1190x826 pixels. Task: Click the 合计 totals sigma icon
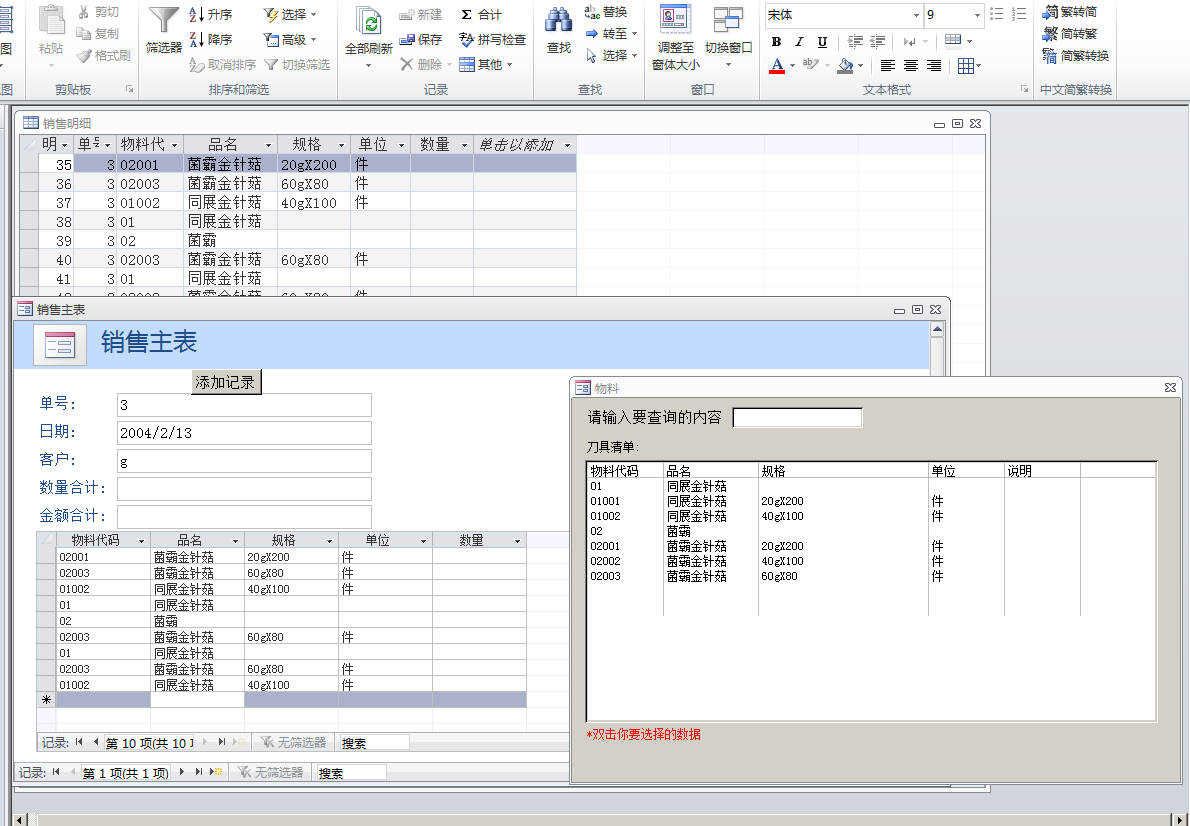pos(481,14)
